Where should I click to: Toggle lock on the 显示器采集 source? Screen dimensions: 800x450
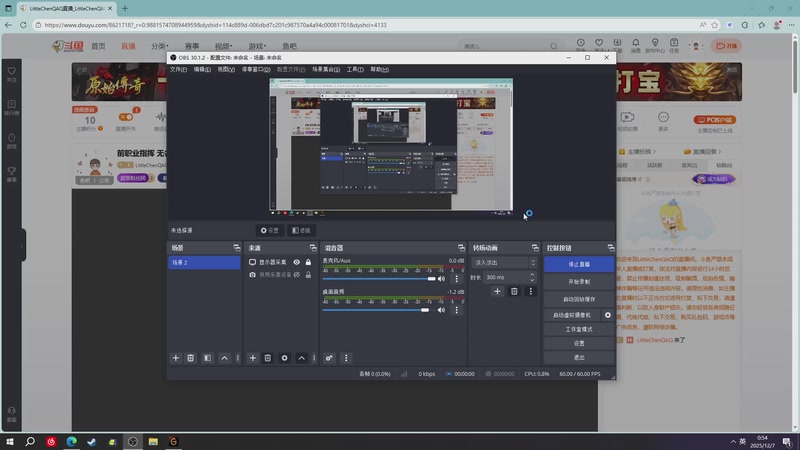point(308,262)
